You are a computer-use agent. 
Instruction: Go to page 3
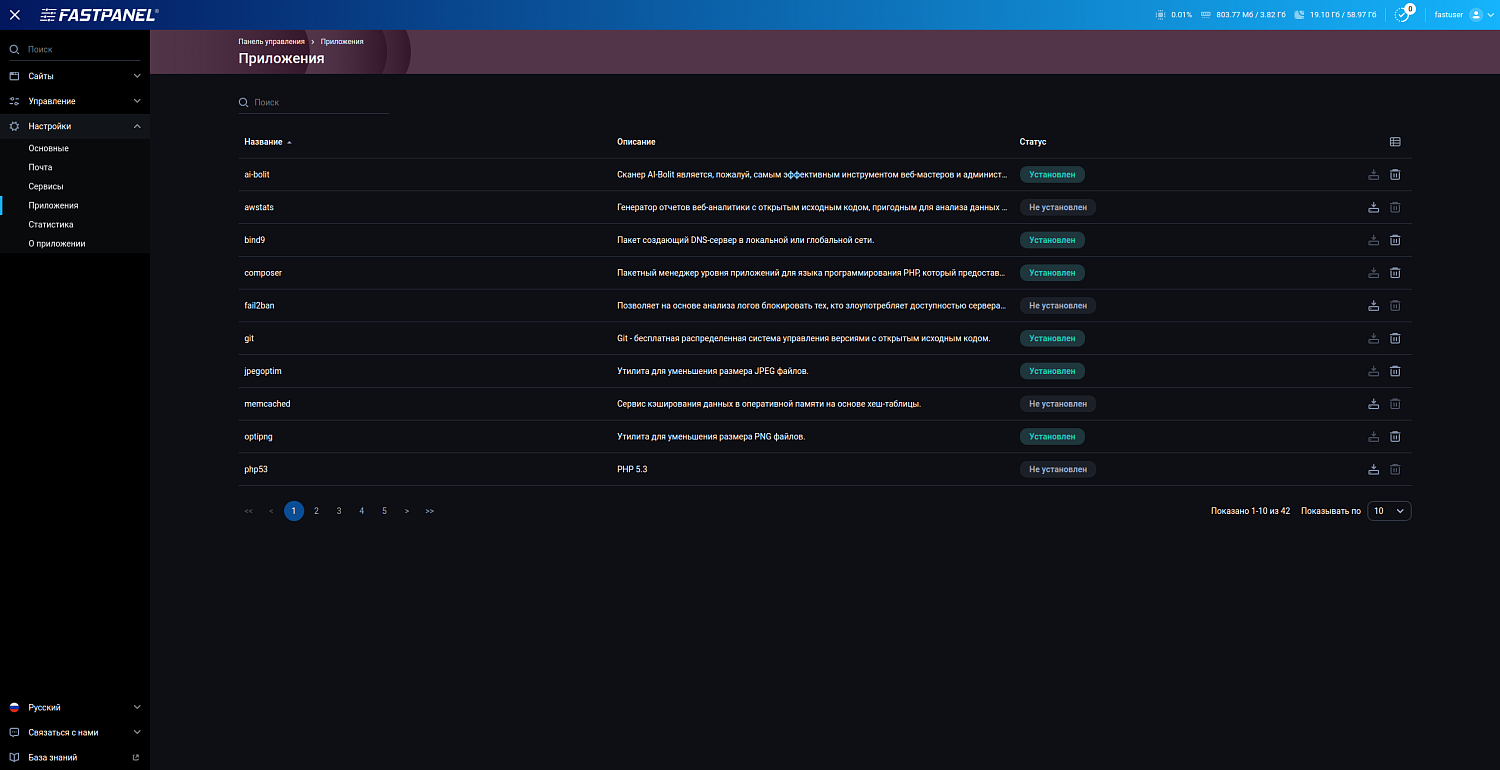tap(339, 511)
